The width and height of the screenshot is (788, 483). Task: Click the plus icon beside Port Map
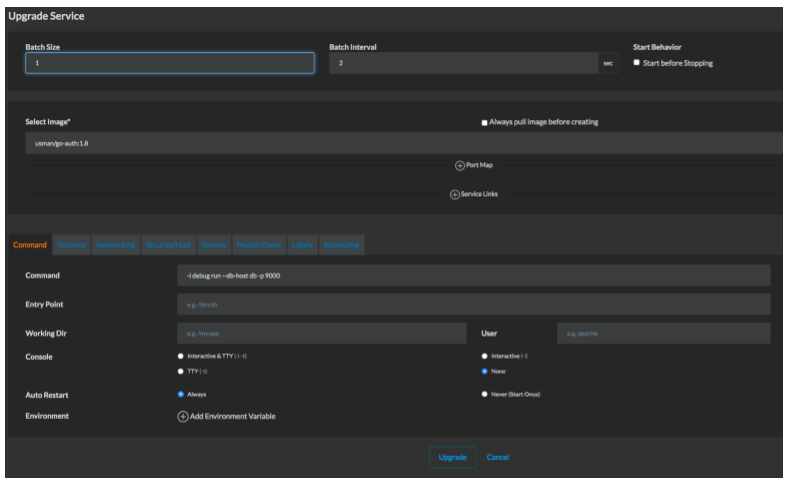coord(459,165)
